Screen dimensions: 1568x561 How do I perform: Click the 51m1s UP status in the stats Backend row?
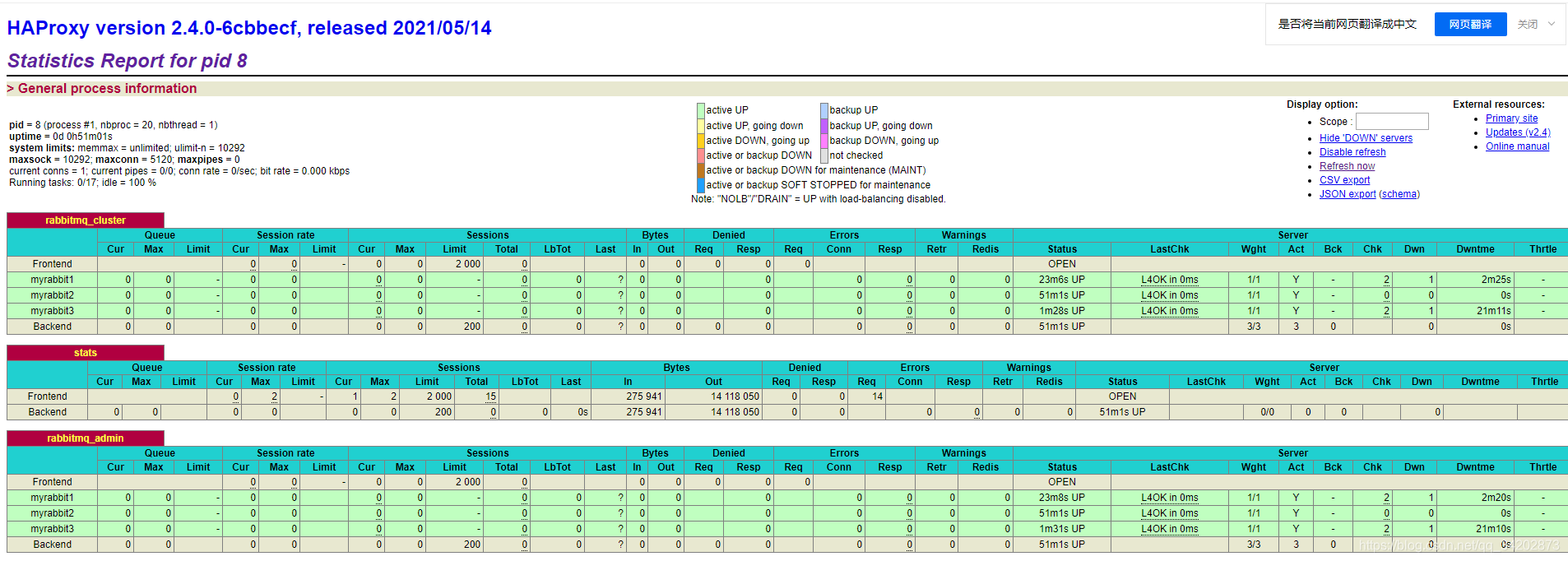pyautogui.click(x=1122, y=412)
